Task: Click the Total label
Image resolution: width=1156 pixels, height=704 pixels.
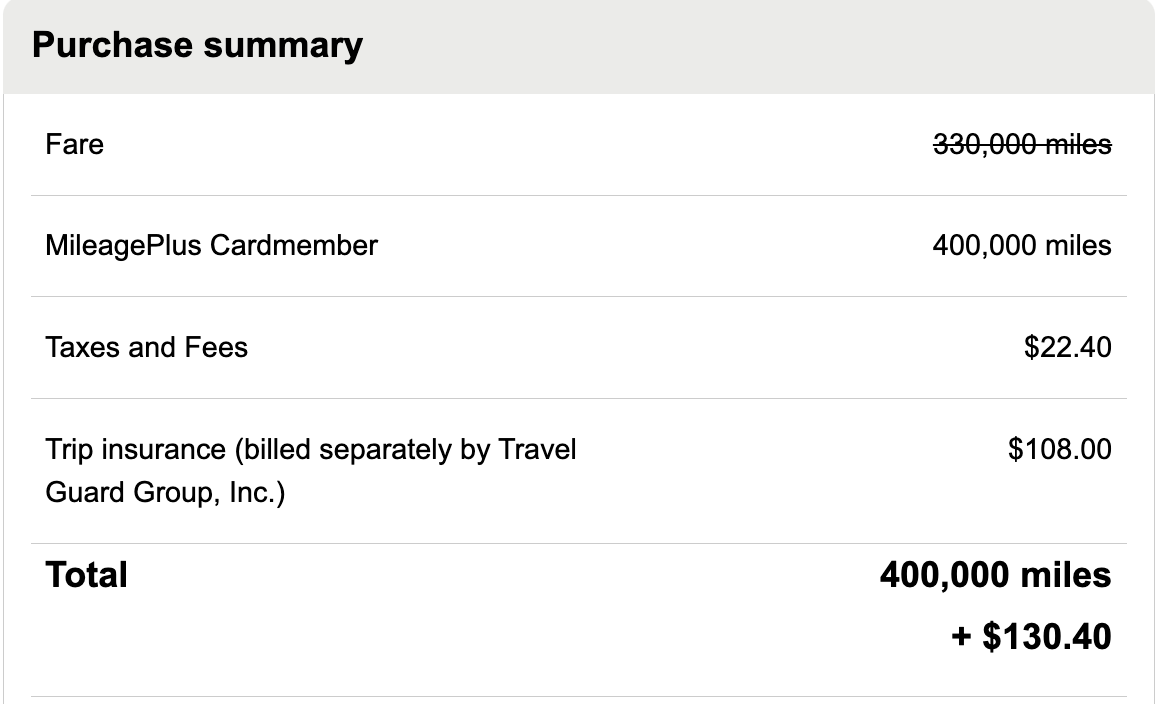Action: coord(85,575)
